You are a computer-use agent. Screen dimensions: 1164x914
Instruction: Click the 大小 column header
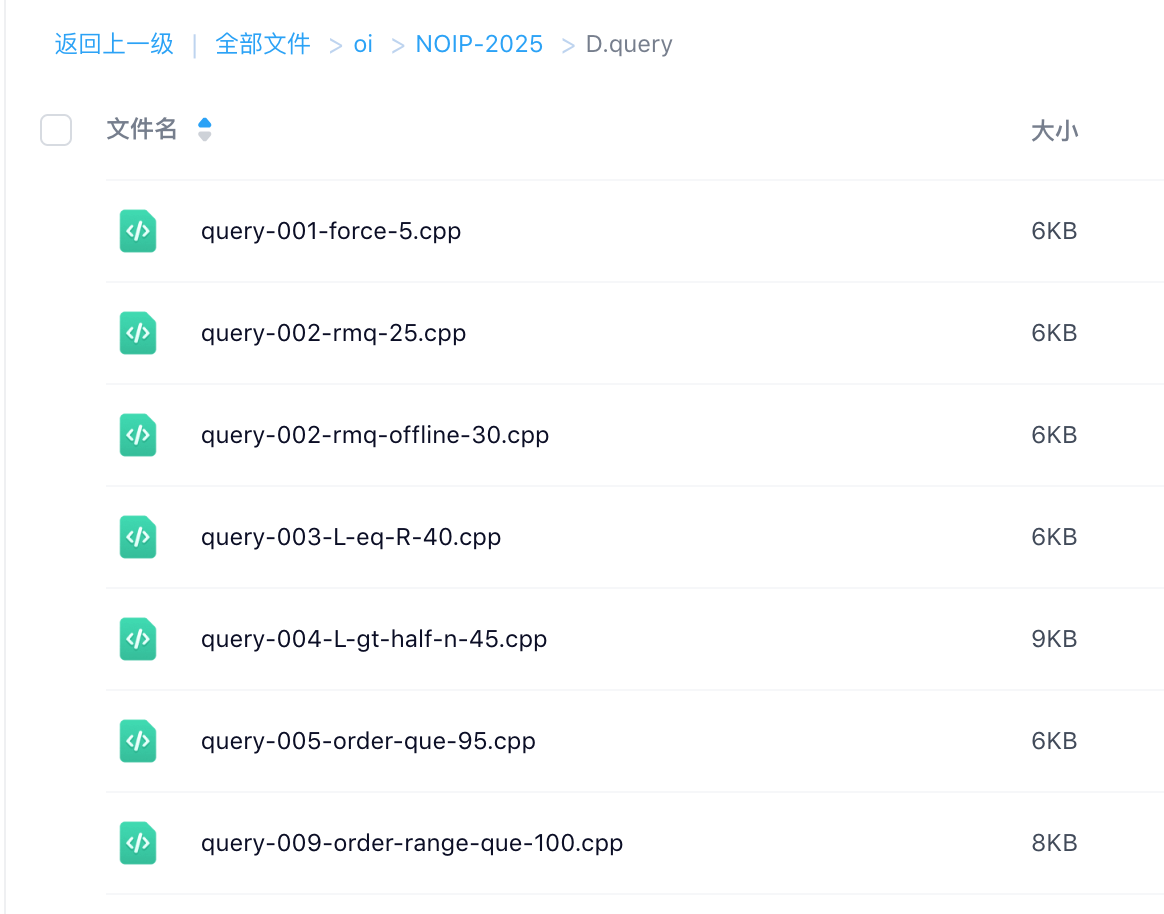tap(1054, 130)
